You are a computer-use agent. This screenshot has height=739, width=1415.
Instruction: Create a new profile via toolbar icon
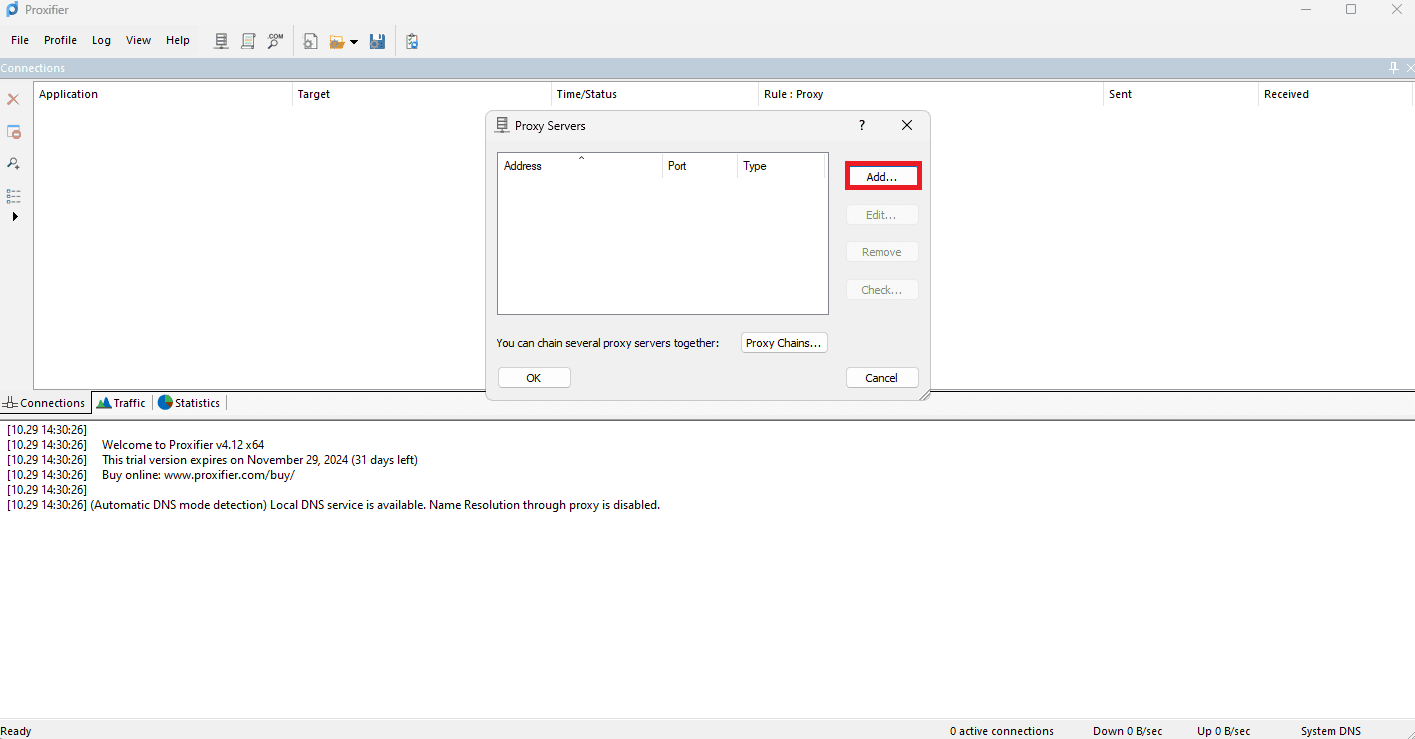click(x=310, y=41)
